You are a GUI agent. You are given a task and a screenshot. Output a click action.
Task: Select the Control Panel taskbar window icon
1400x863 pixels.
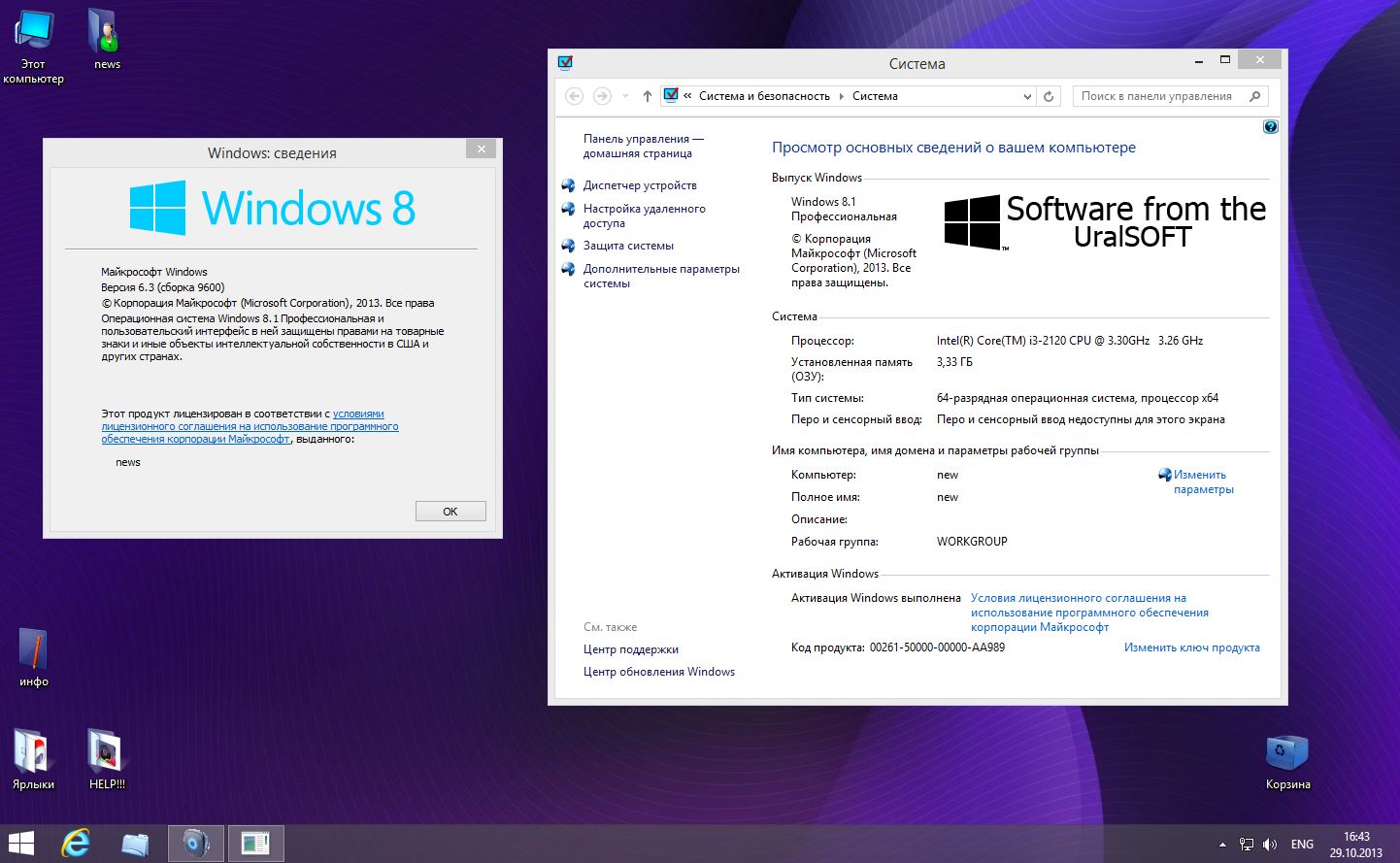pyautogui.click(x=255, y=844)
